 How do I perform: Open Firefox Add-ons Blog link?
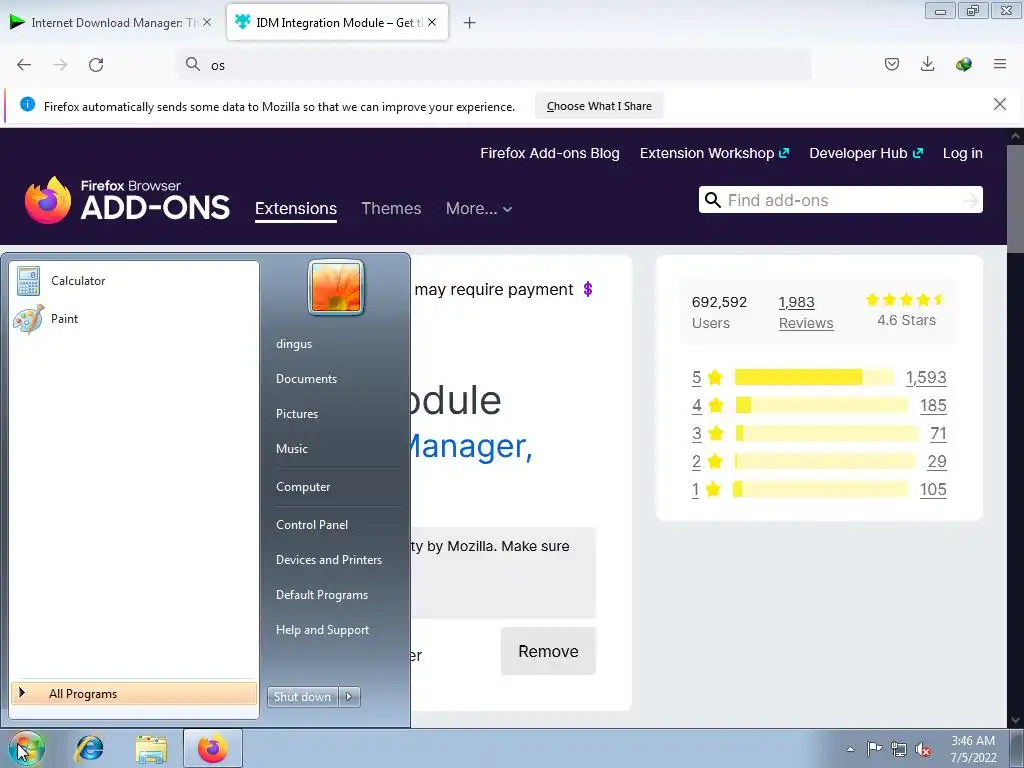[x=550, y=153]
